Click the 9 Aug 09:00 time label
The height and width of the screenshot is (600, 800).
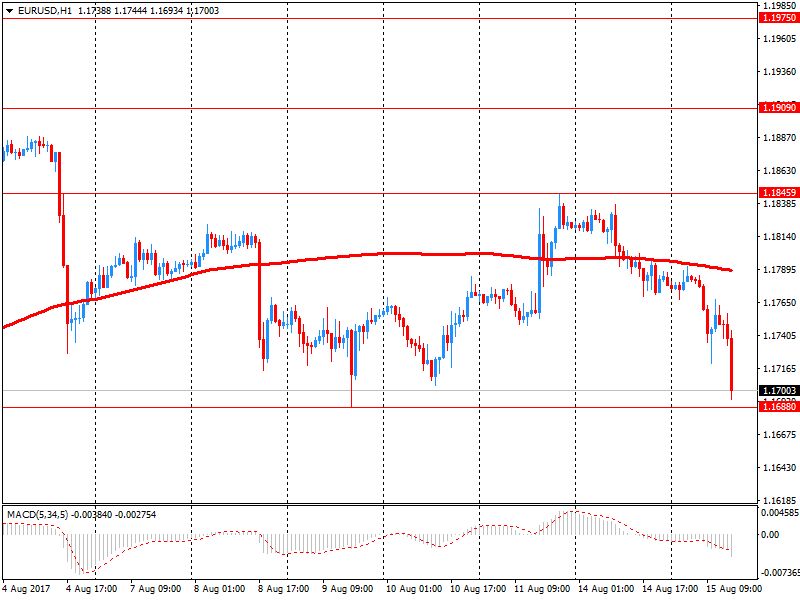[x=347, y=589]
